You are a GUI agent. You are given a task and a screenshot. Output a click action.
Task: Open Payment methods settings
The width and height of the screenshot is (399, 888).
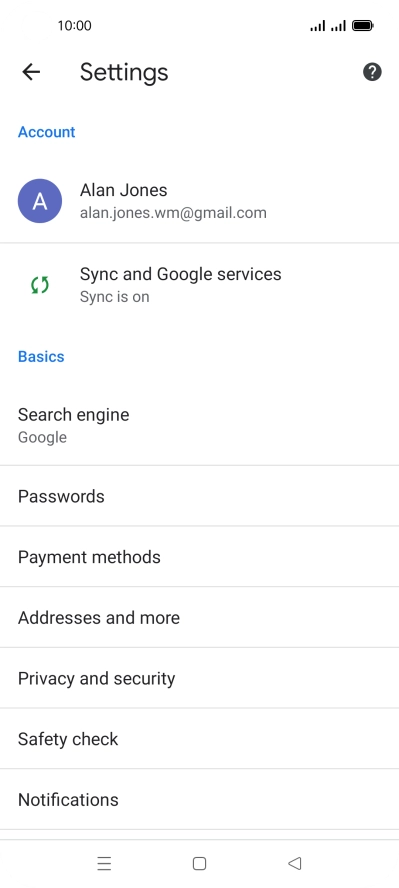point(199,557)
